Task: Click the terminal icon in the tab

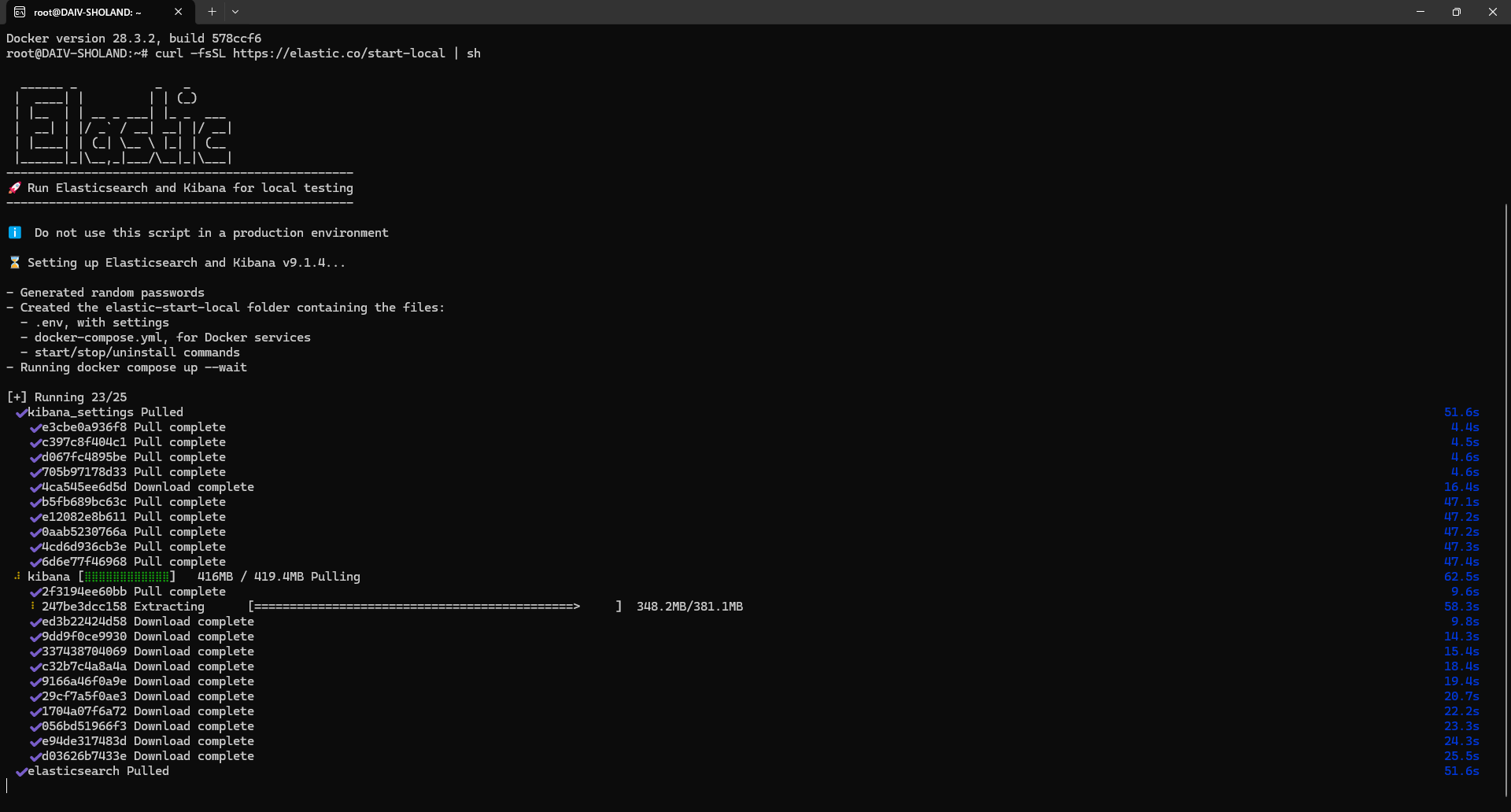Action: coord(20,12)
